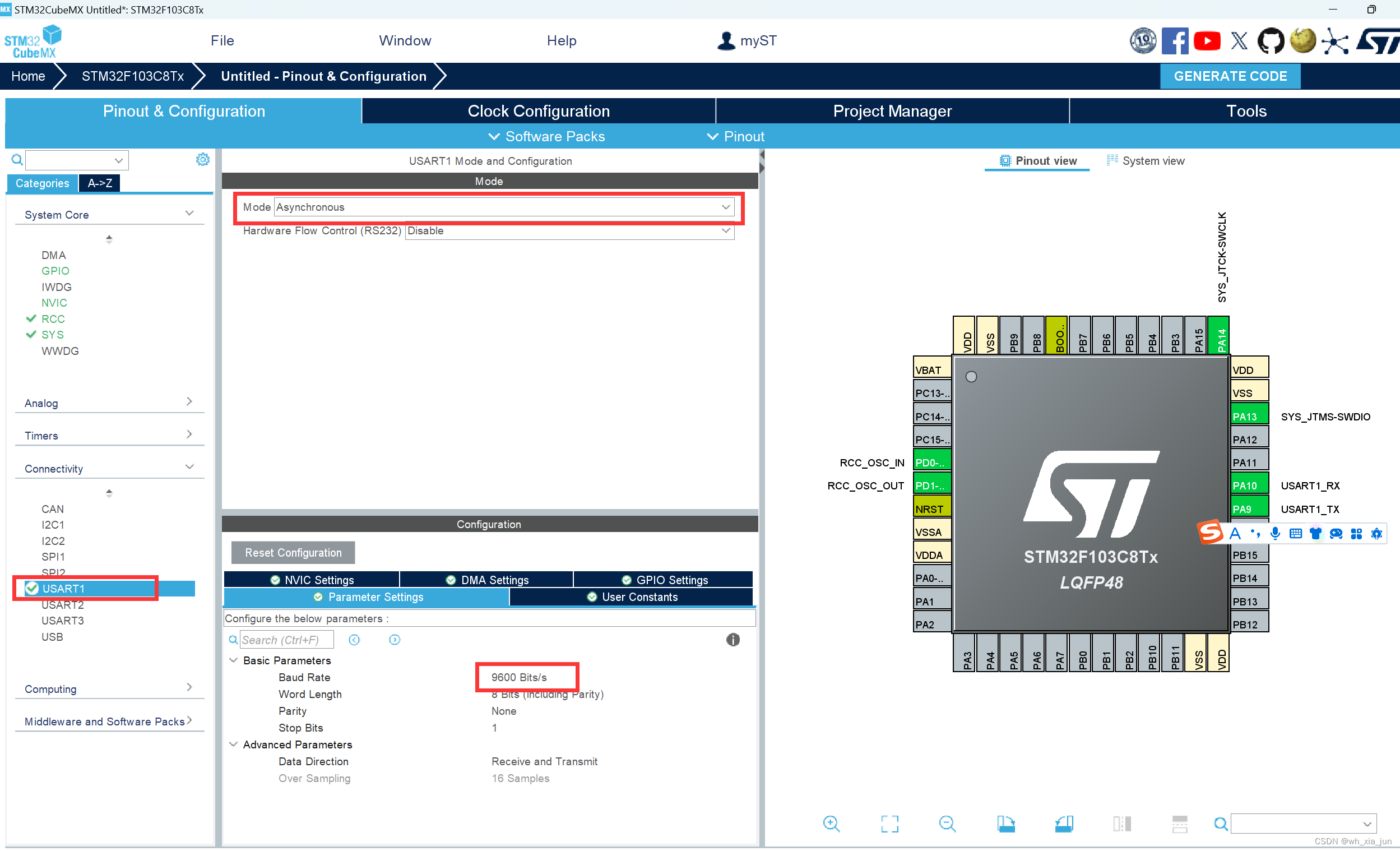Screen dimensions: 1400x851
Task: Zoom in on the chip pinout
Action: coord(831,823)
